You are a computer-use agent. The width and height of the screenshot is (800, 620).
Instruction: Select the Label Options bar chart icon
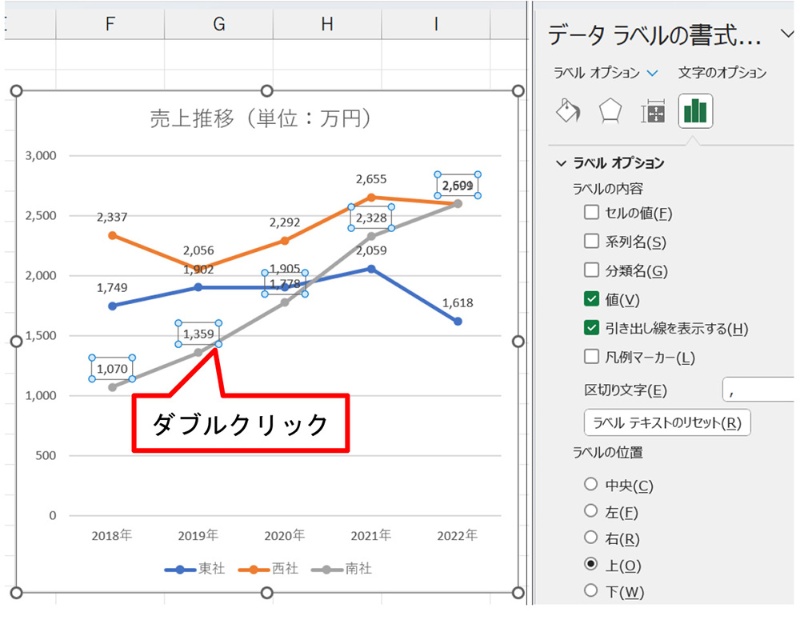[x=695, y=111]
